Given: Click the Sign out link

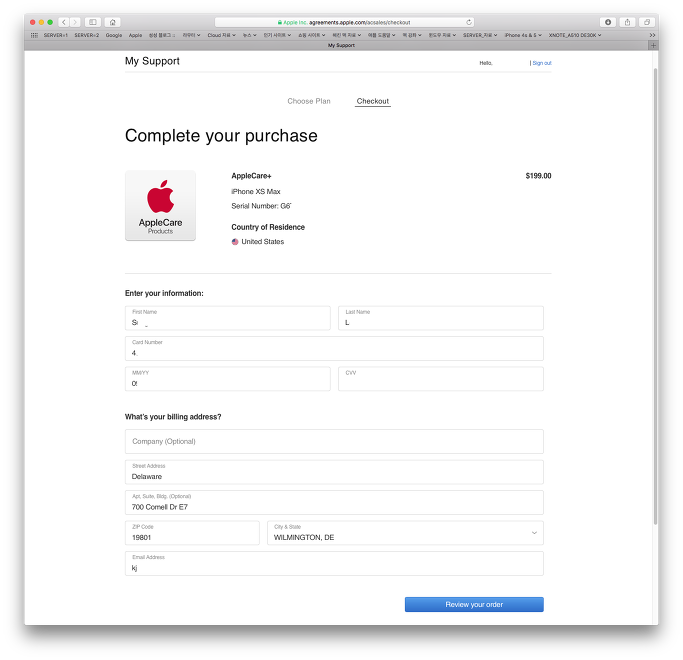Looking at the screenshot, I should click(x=542, y=63).
